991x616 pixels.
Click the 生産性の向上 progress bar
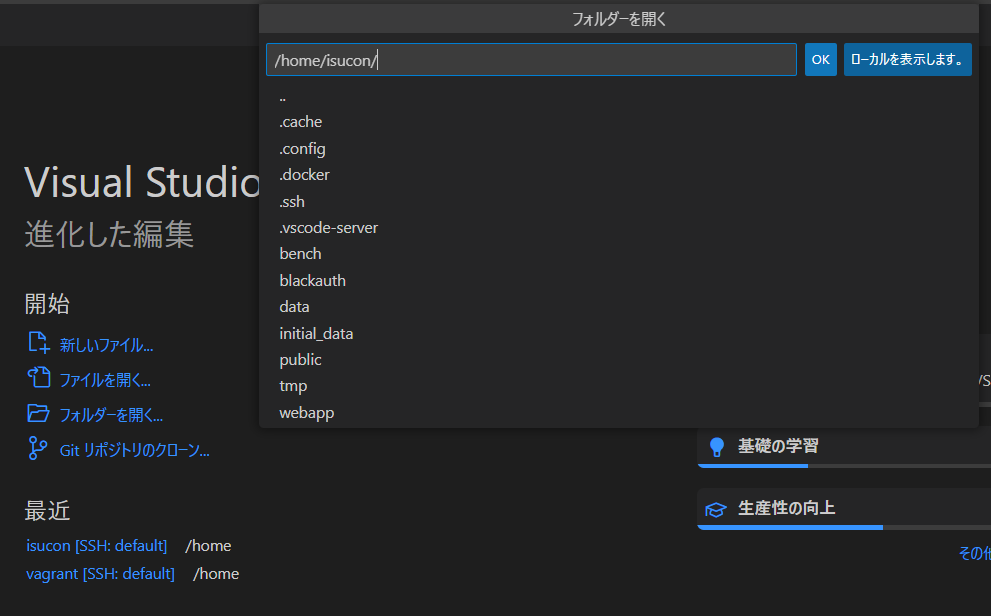point(844,528)
